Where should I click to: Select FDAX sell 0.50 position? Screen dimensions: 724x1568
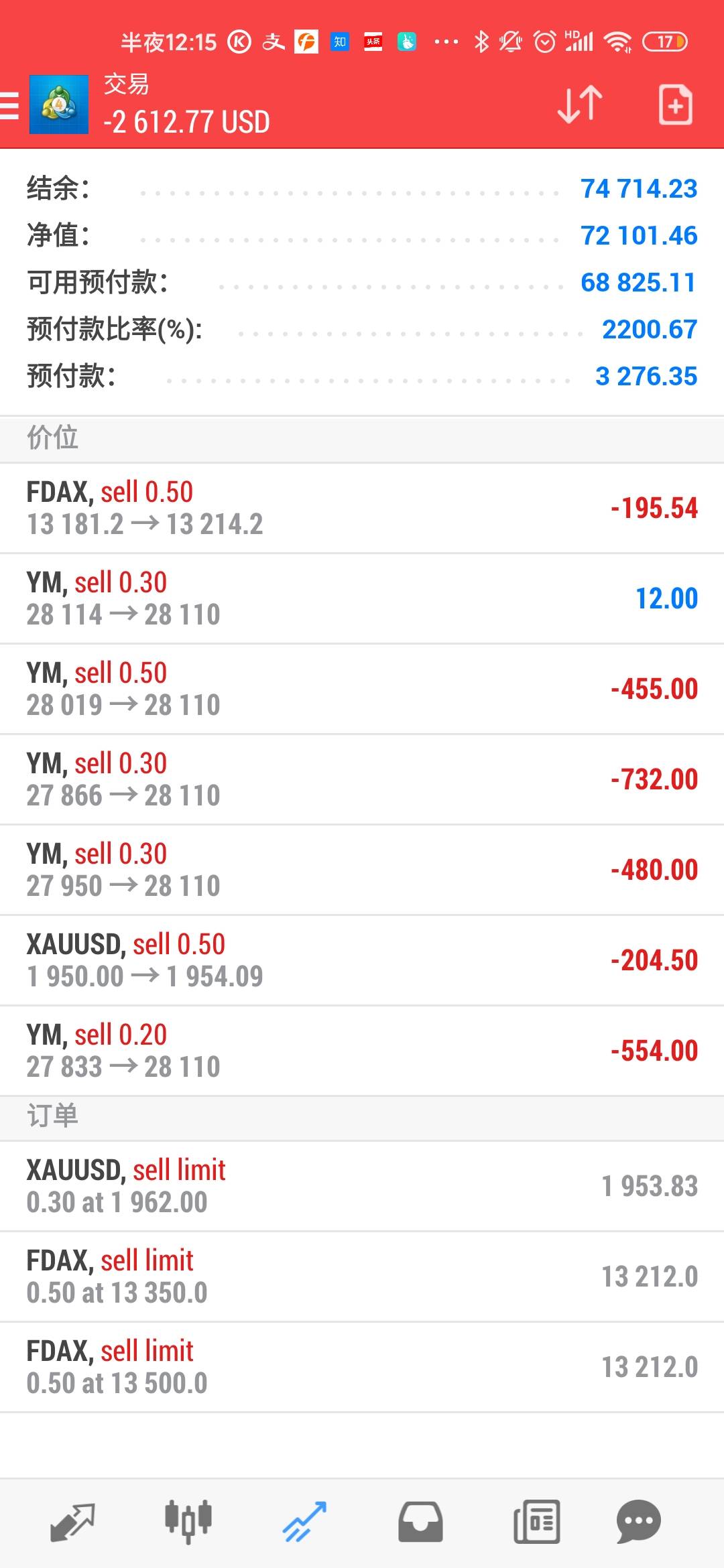[362, 508]
